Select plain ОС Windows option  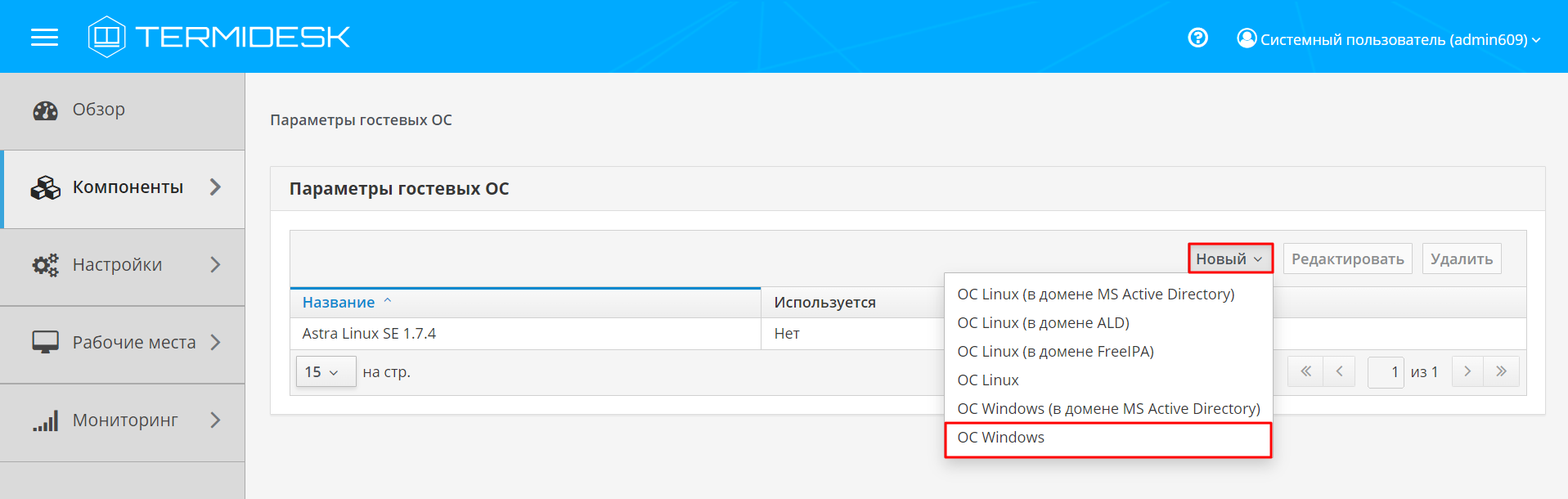click(1108, 438)
